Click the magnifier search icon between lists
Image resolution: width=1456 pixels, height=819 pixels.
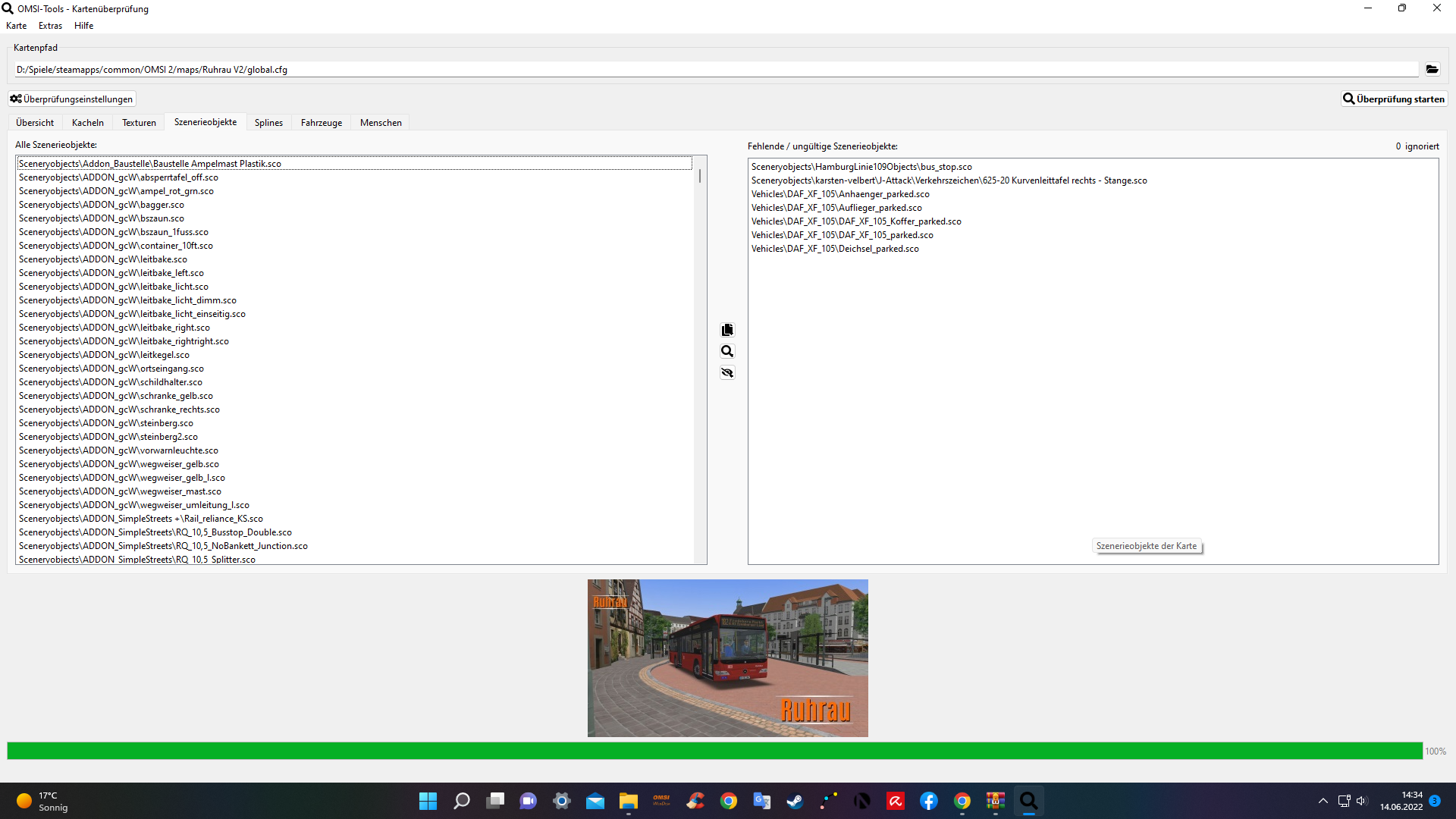pos(727,351)
